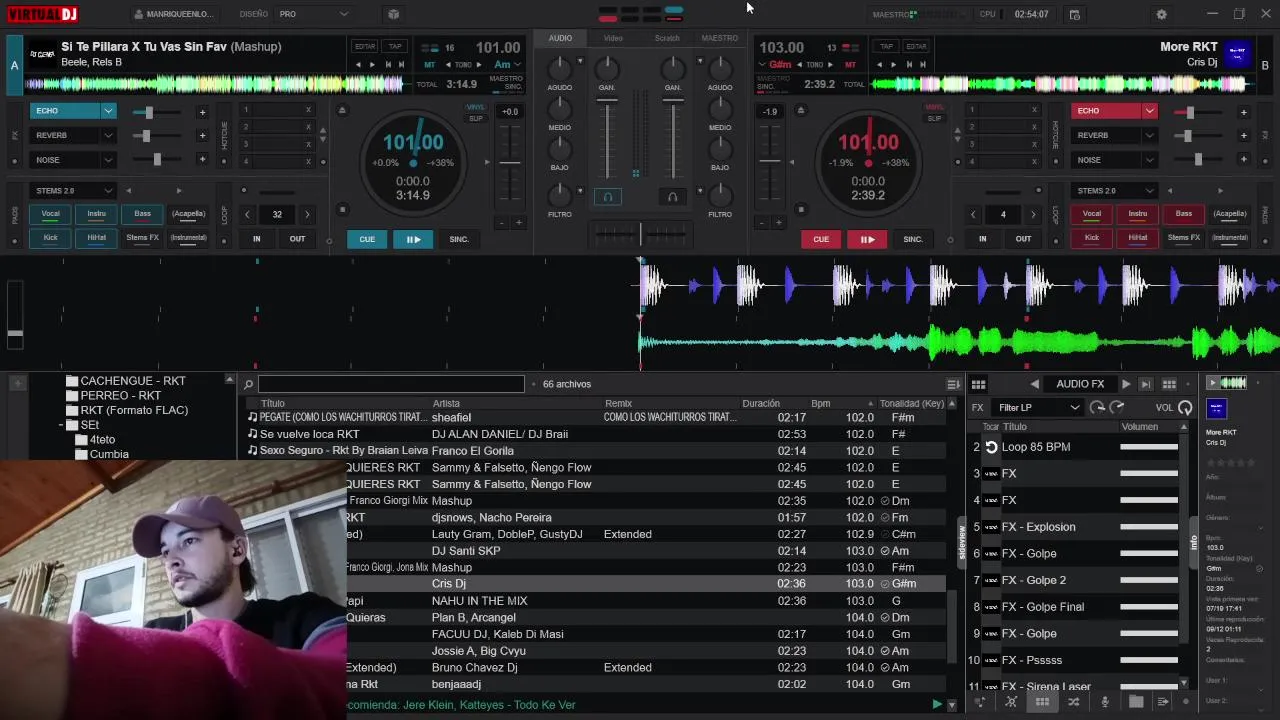Toggle Instru stem pad on deck A

point(96,213)
